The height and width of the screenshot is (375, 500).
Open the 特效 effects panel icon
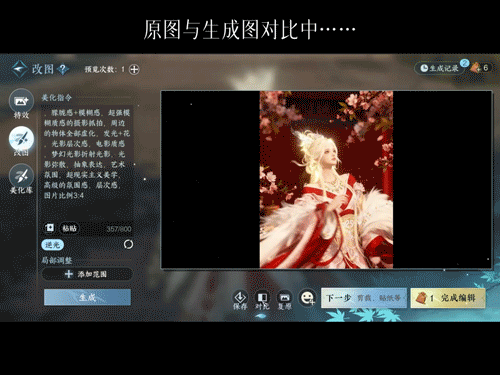coord(21,101)
